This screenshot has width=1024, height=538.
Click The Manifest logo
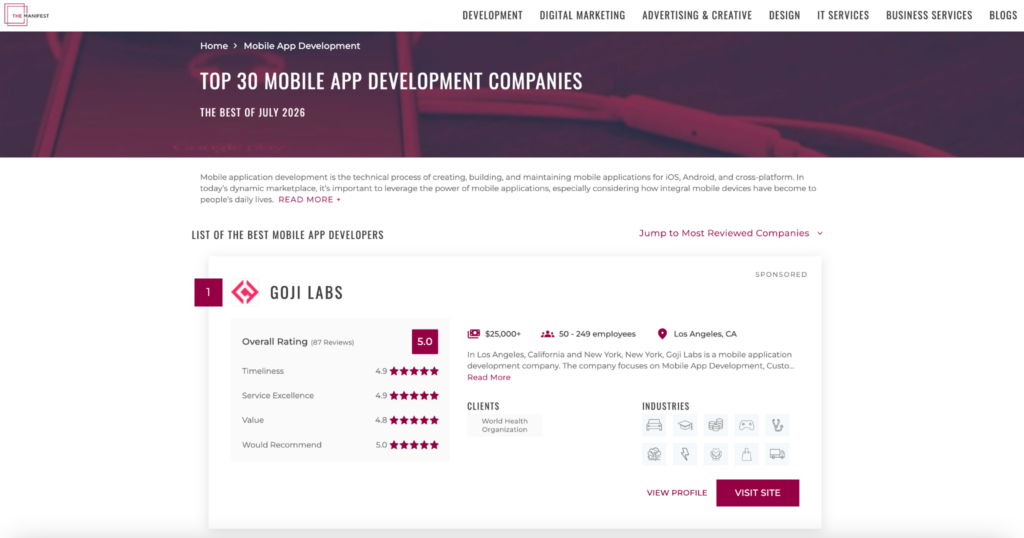(x=27, y=15)
